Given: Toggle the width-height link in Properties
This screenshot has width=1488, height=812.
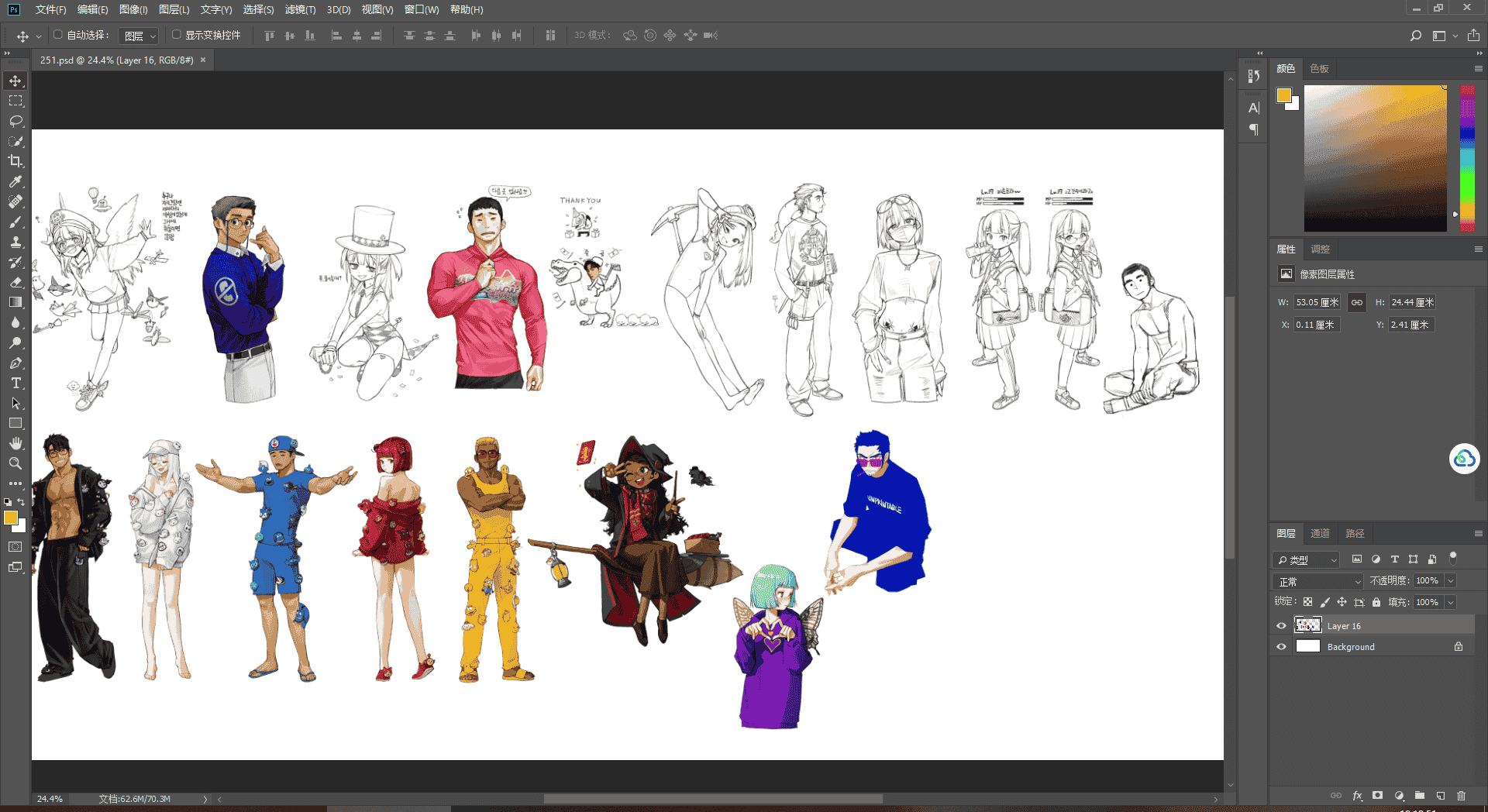Looking at the screenshot, I should 1357,302.
